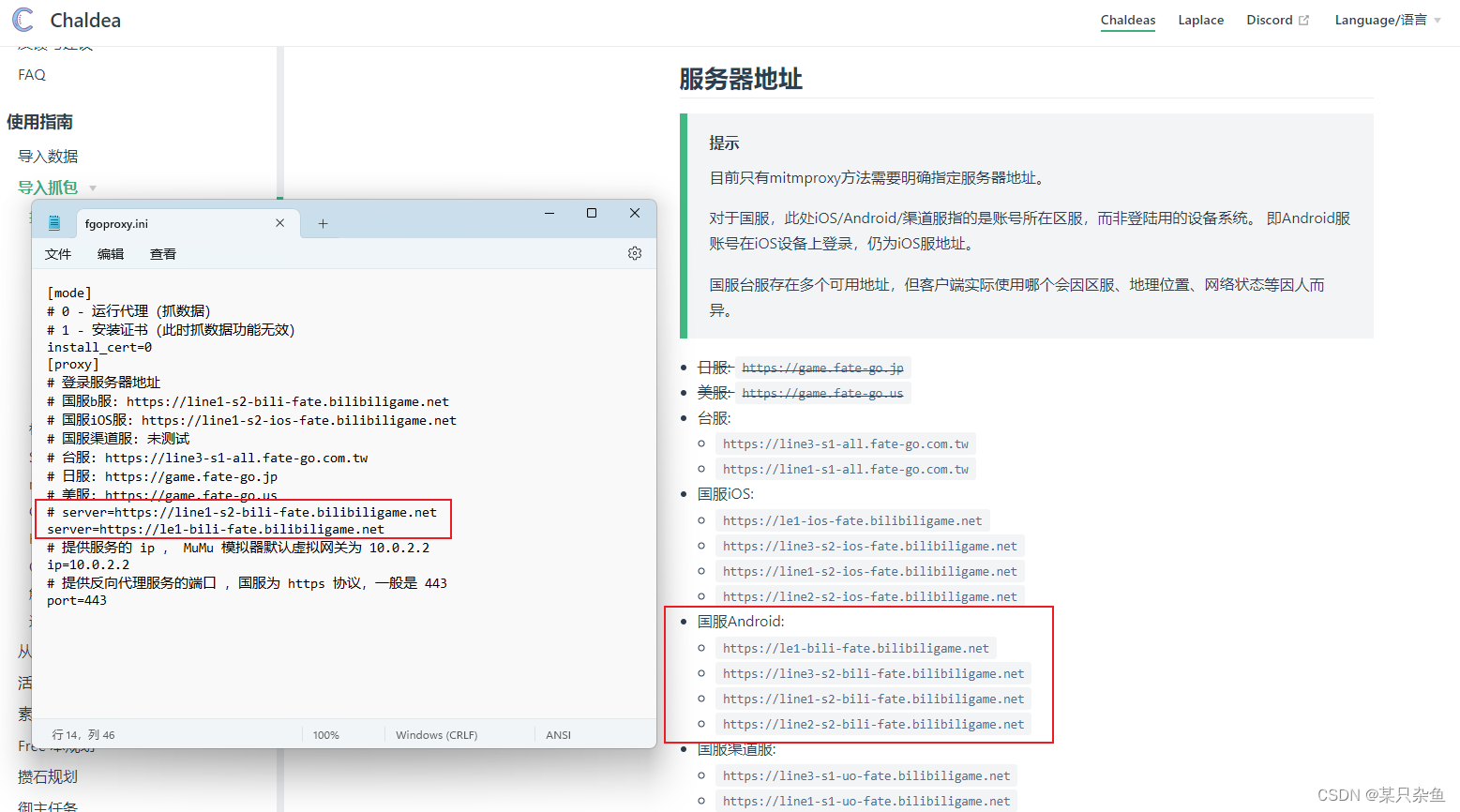The height and width of the screenshot is (812, 1460).
Task: Close the fgoproxy.ini tab in Notepad
Action: 279,223
